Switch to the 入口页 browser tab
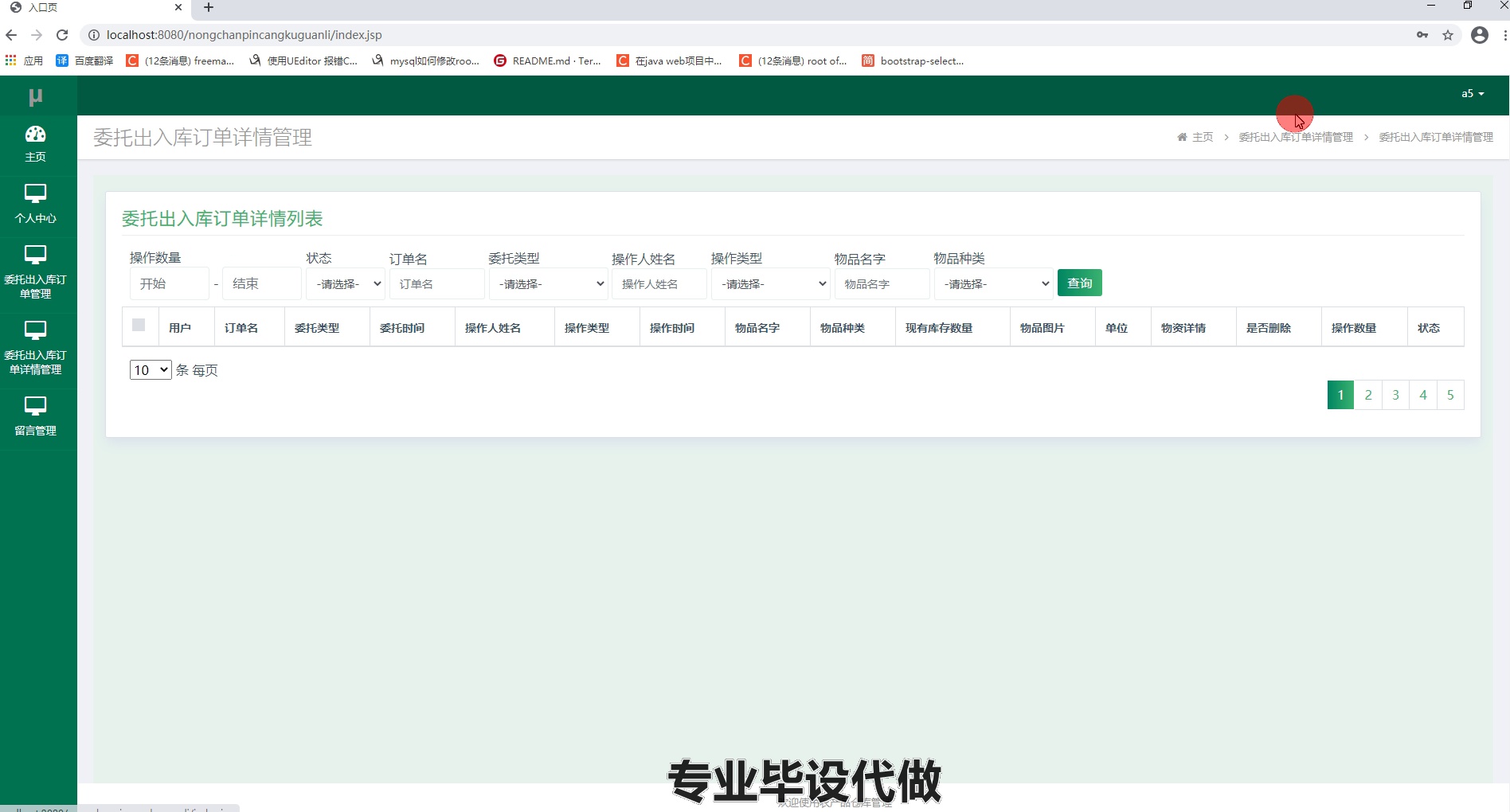Image resolution: width=1510 pixels, height=812 pixels. tap(88, 8)
